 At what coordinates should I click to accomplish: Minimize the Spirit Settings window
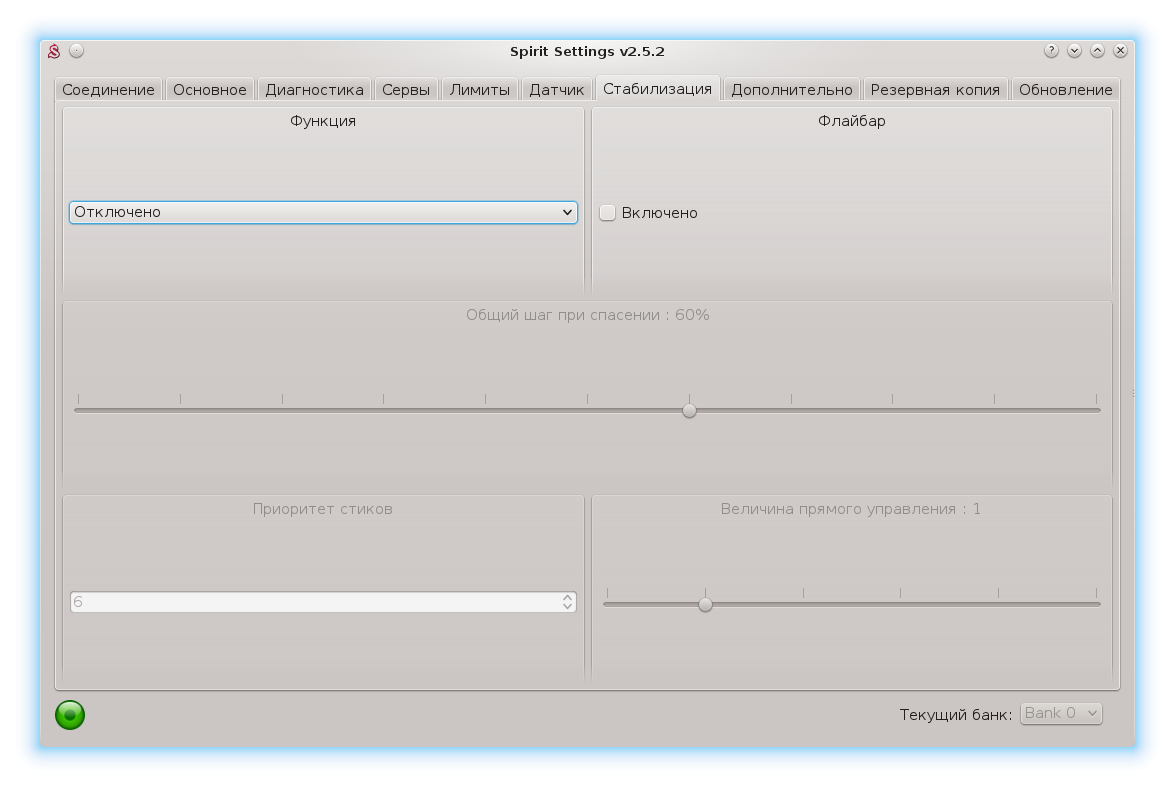pyautogui.click(x=1074, y=51)
